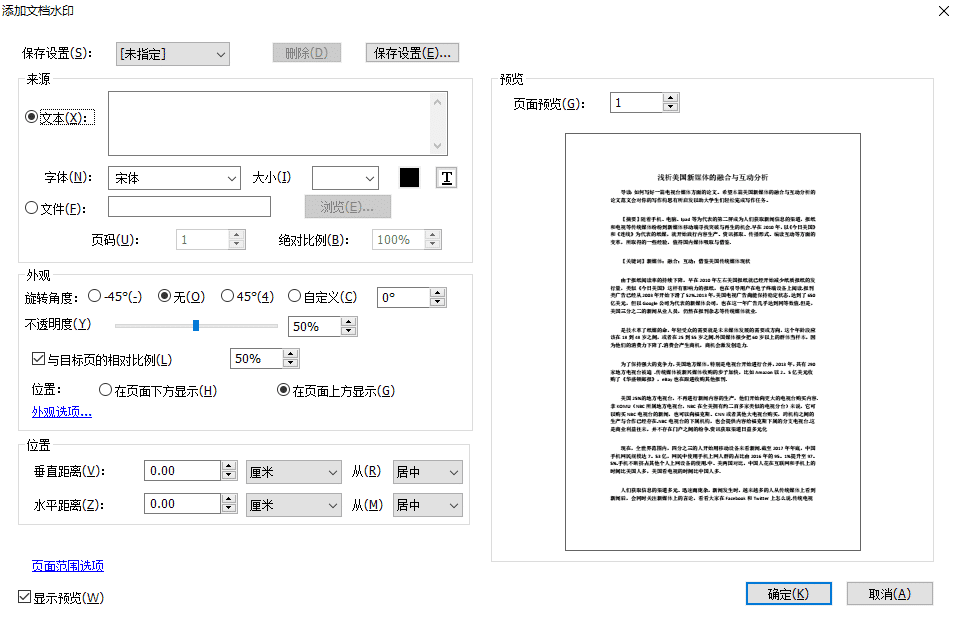Increase the page preview number stepper

tap(671, 98)
